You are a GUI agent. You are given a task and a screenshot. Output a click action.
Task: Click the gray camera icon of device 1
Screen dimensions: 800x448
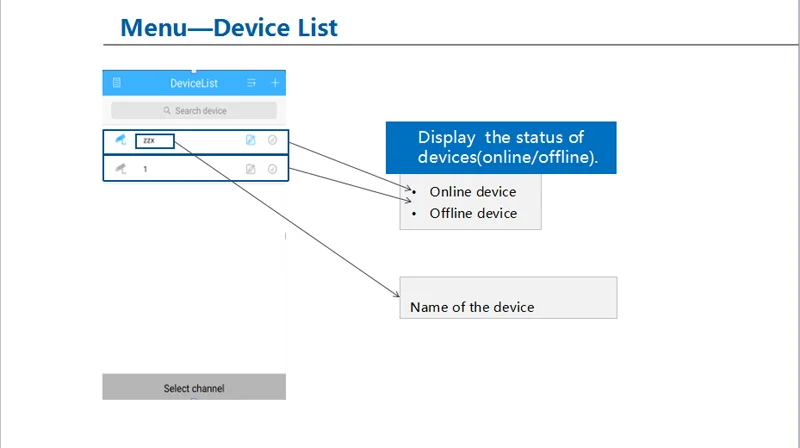tap(120, 168)
